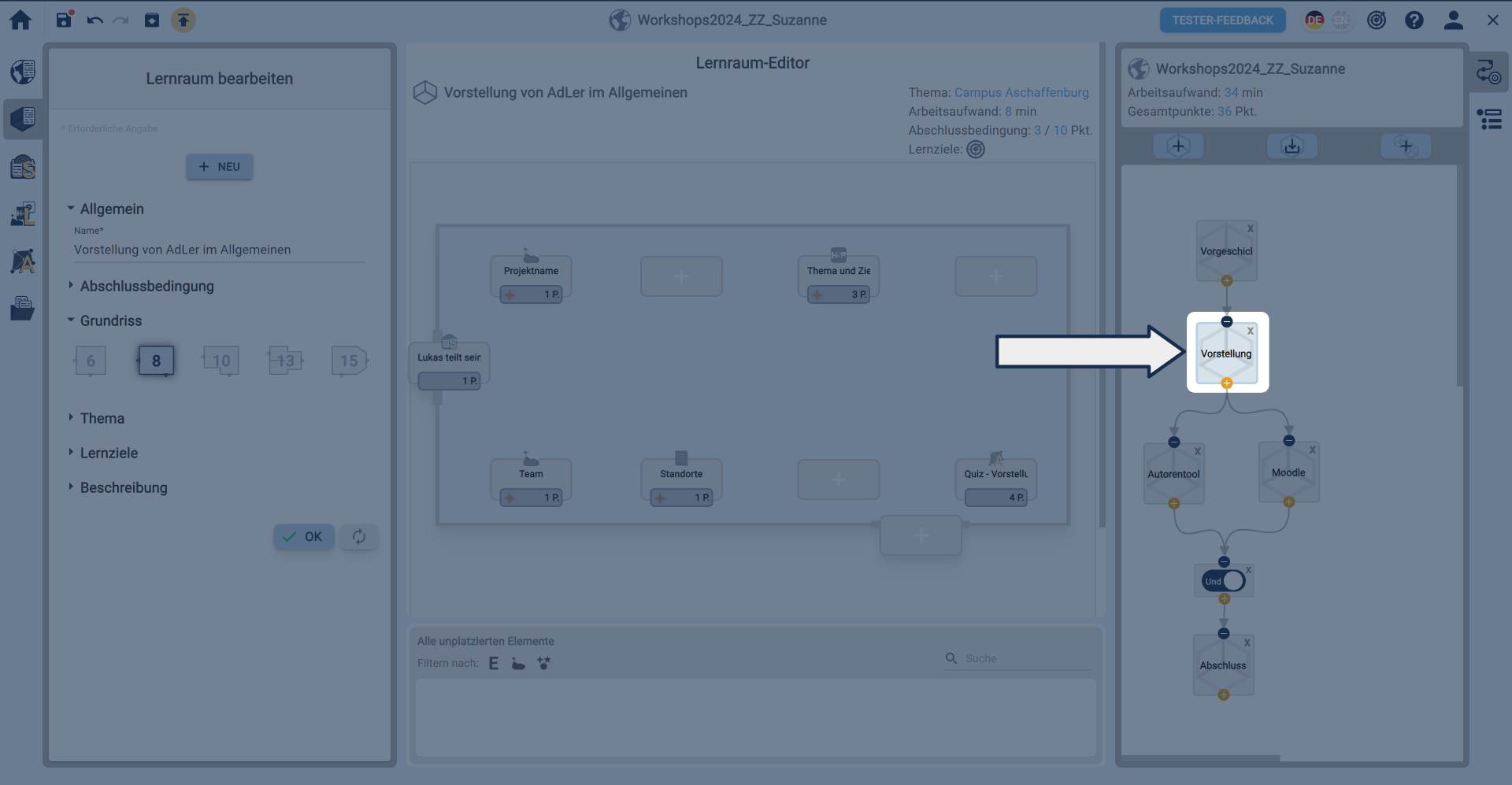
Task: Switch language to German flag
Action: (1314, 20)
